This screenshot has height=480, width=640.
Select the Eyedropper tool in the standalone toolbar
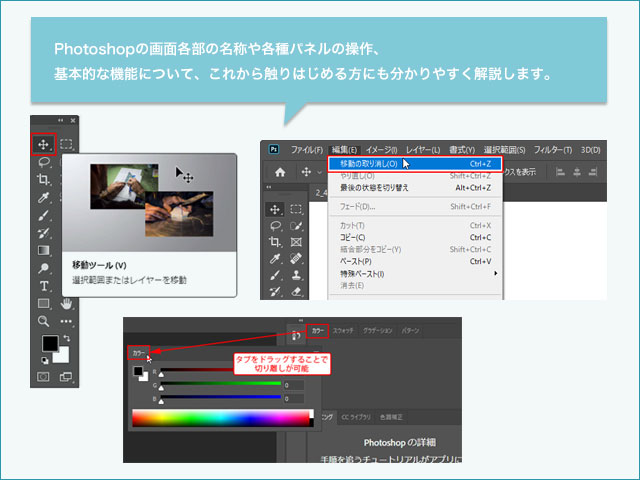(43, 197)
